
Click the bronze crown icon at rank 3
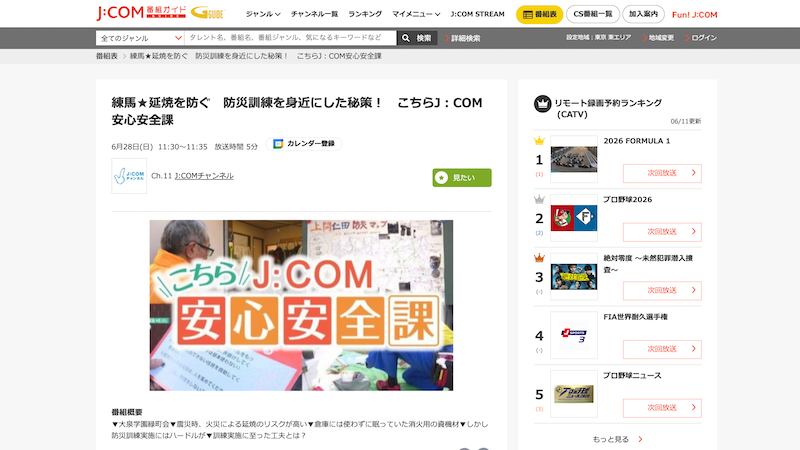coord(539,258)
